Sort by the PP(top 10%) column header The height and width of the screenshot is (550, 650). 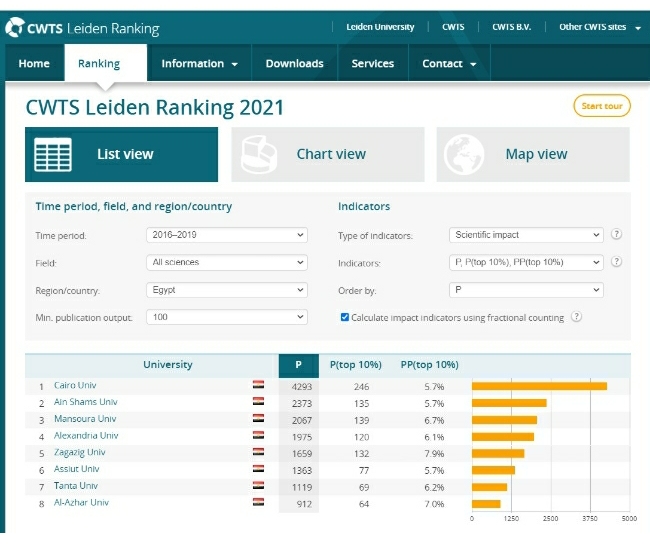429,365
